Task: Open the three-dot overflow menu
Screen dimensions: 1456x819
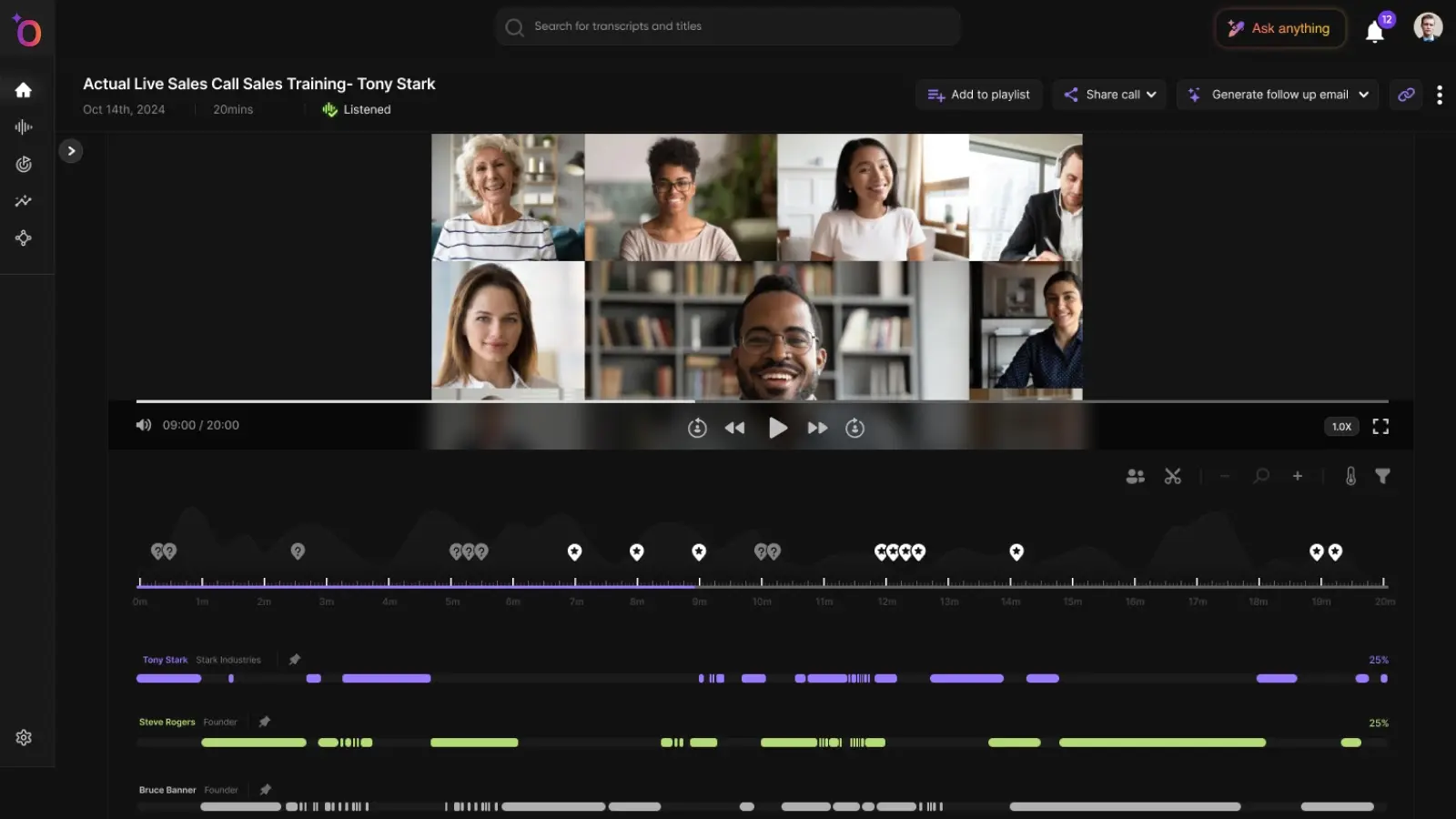Action: (1440, 94)
